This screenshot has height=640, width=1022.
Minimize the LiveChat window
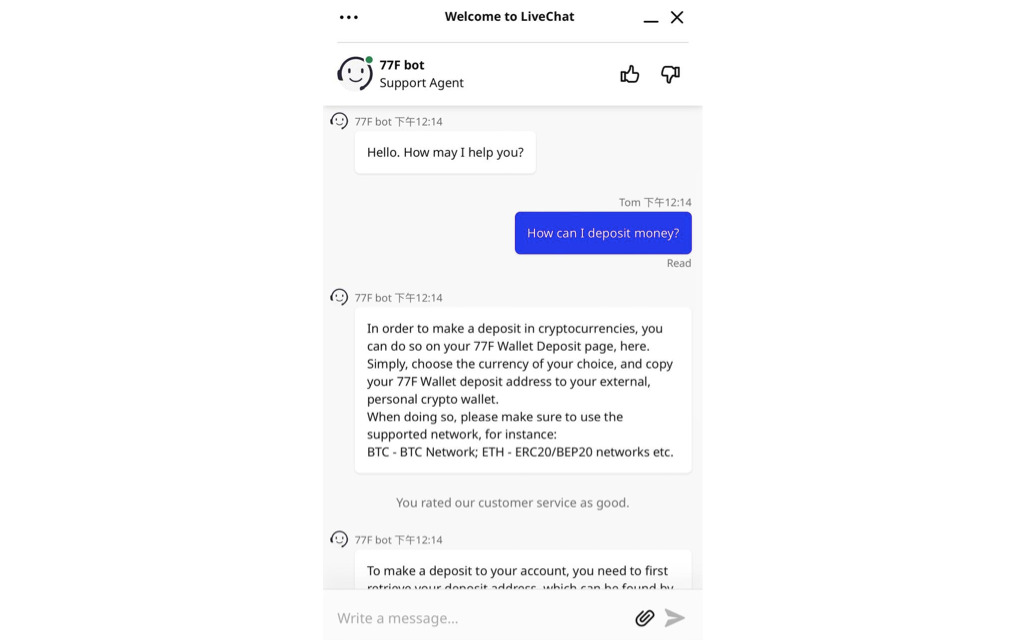(x=651, y=18)
